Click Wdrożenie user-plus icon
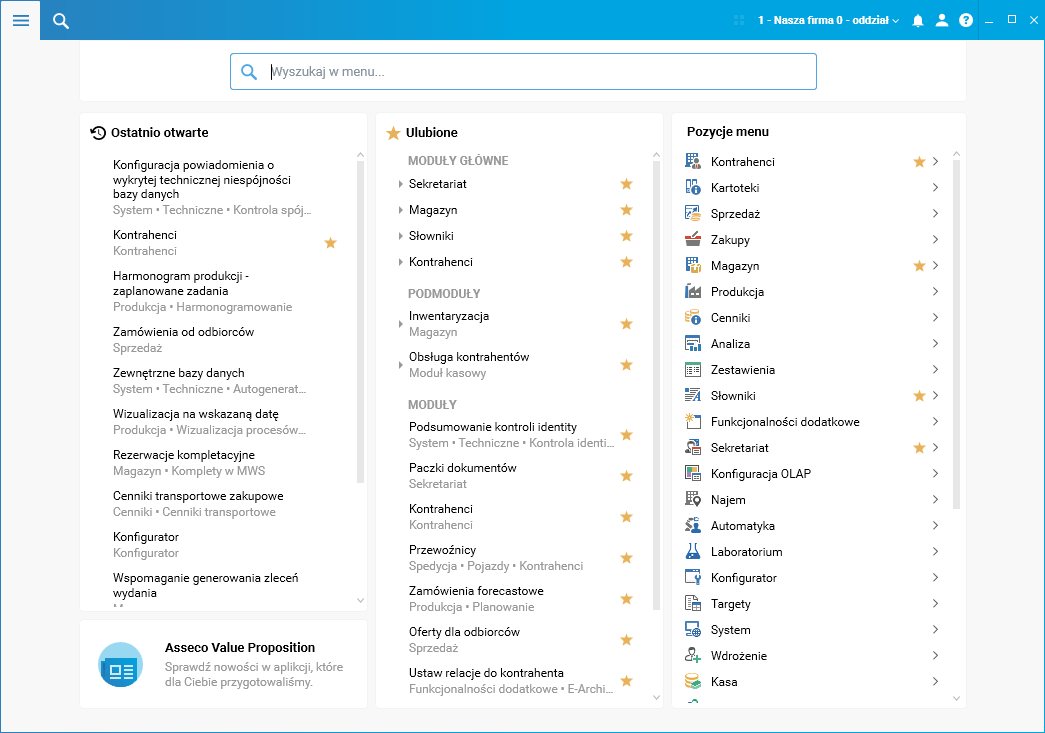 (693, 655)
